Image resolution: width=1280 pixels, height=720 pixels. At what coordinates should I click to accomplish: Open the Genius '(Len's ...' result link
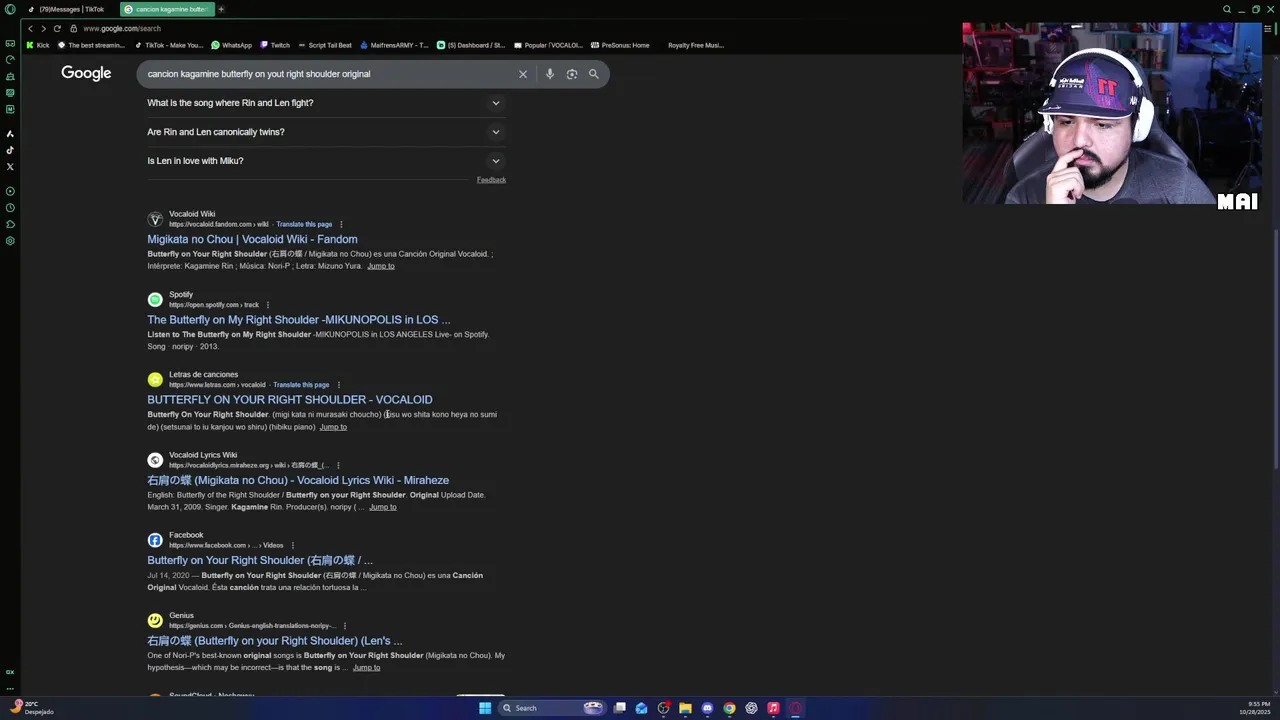(x=275, y=641)
